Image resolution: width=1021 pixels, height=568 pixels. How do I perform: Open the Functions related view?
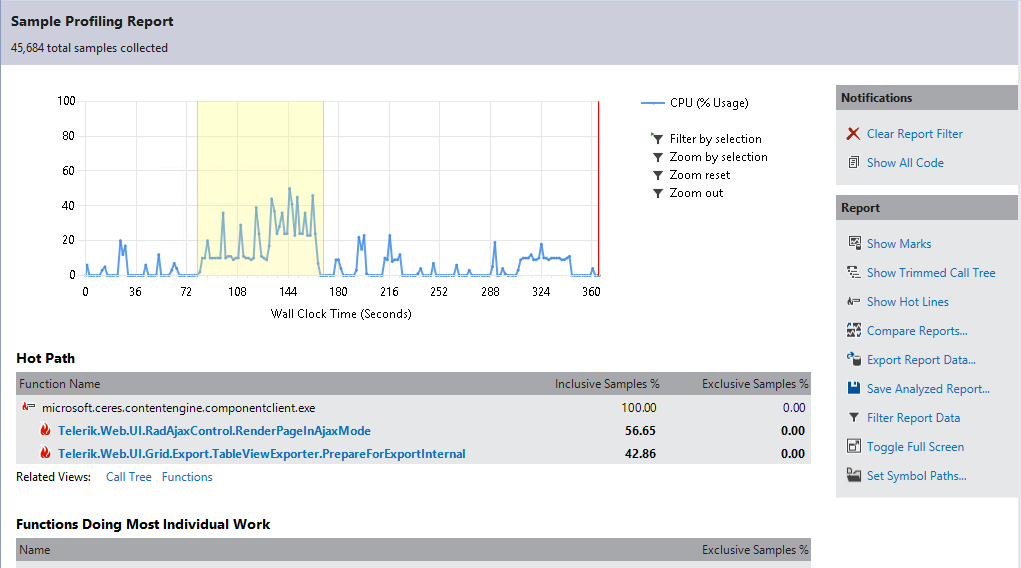tap(187, 477)
